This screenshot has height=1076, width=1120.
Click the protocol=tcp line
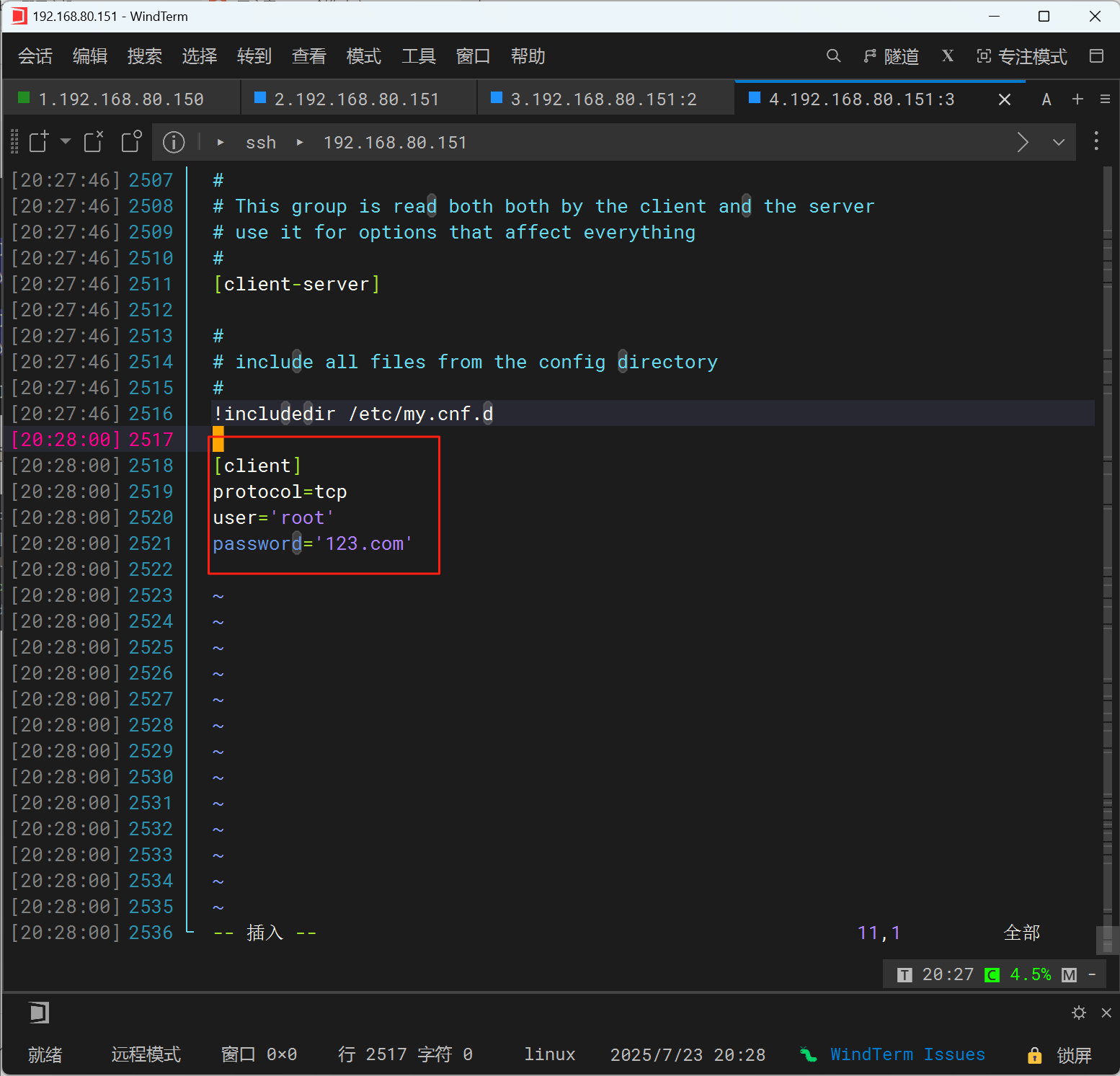point(280,492)
